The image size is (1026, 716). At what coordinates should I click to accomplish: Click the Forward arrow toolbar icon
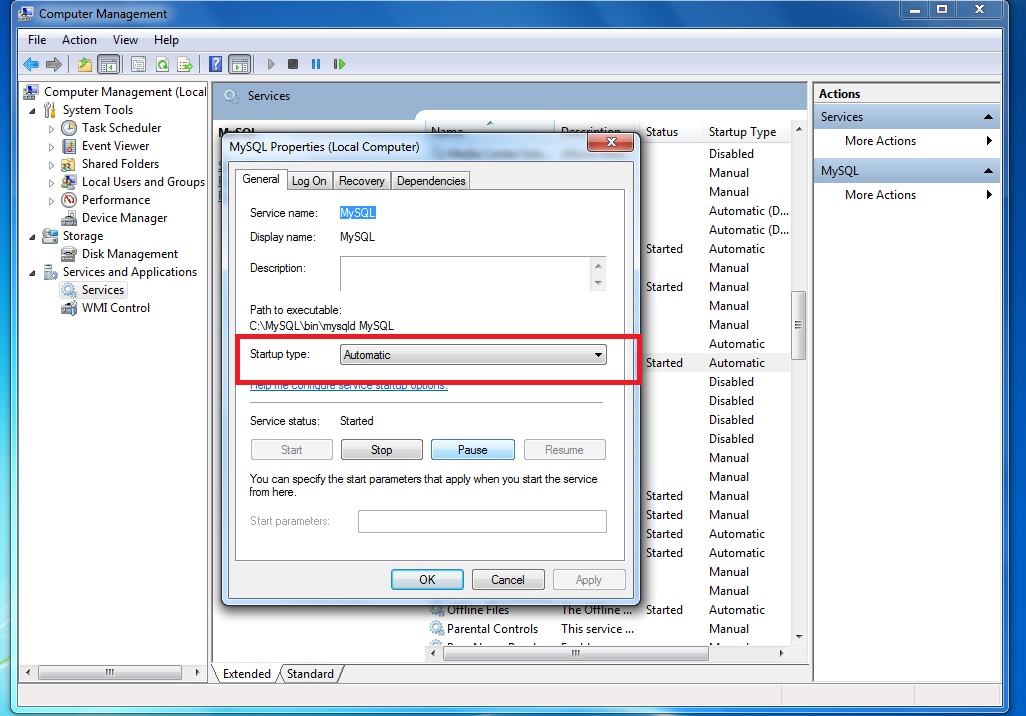click(x=54, y=64)
